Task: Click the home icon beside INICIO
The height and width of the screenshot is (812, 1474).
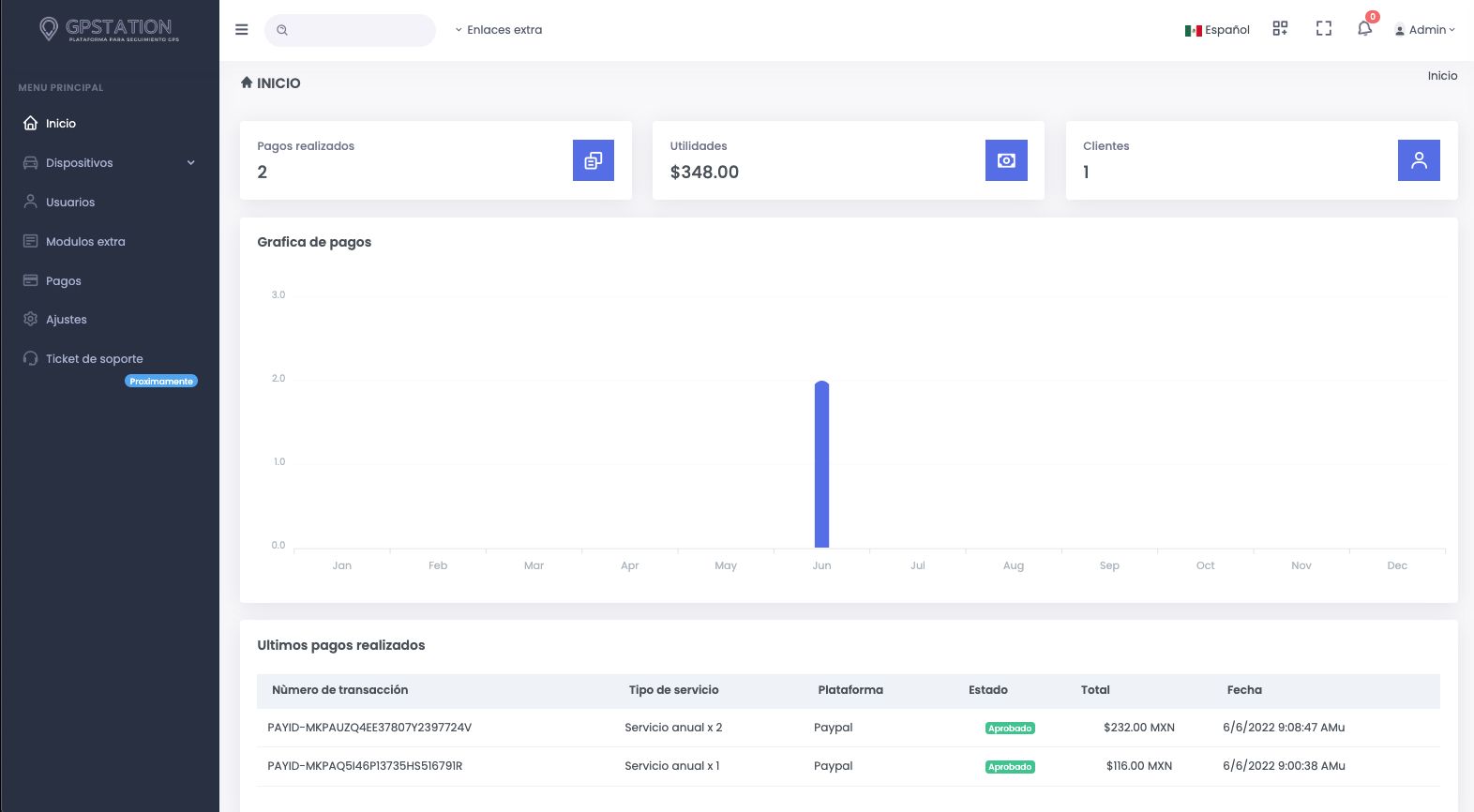Action: [247, 83]
